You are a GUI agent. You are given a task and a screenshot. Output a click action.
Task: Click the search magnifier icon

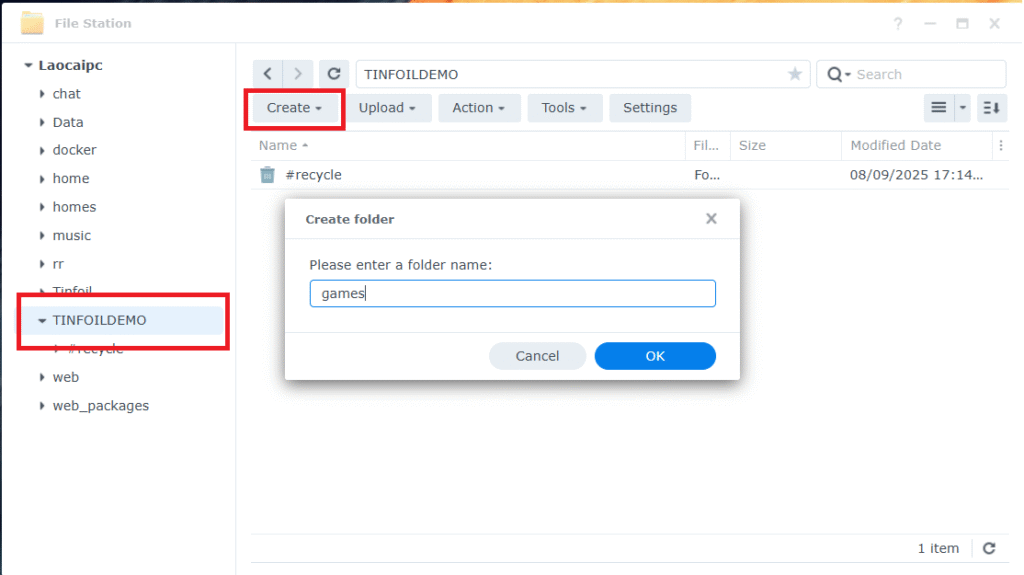[x=835, y=74]
